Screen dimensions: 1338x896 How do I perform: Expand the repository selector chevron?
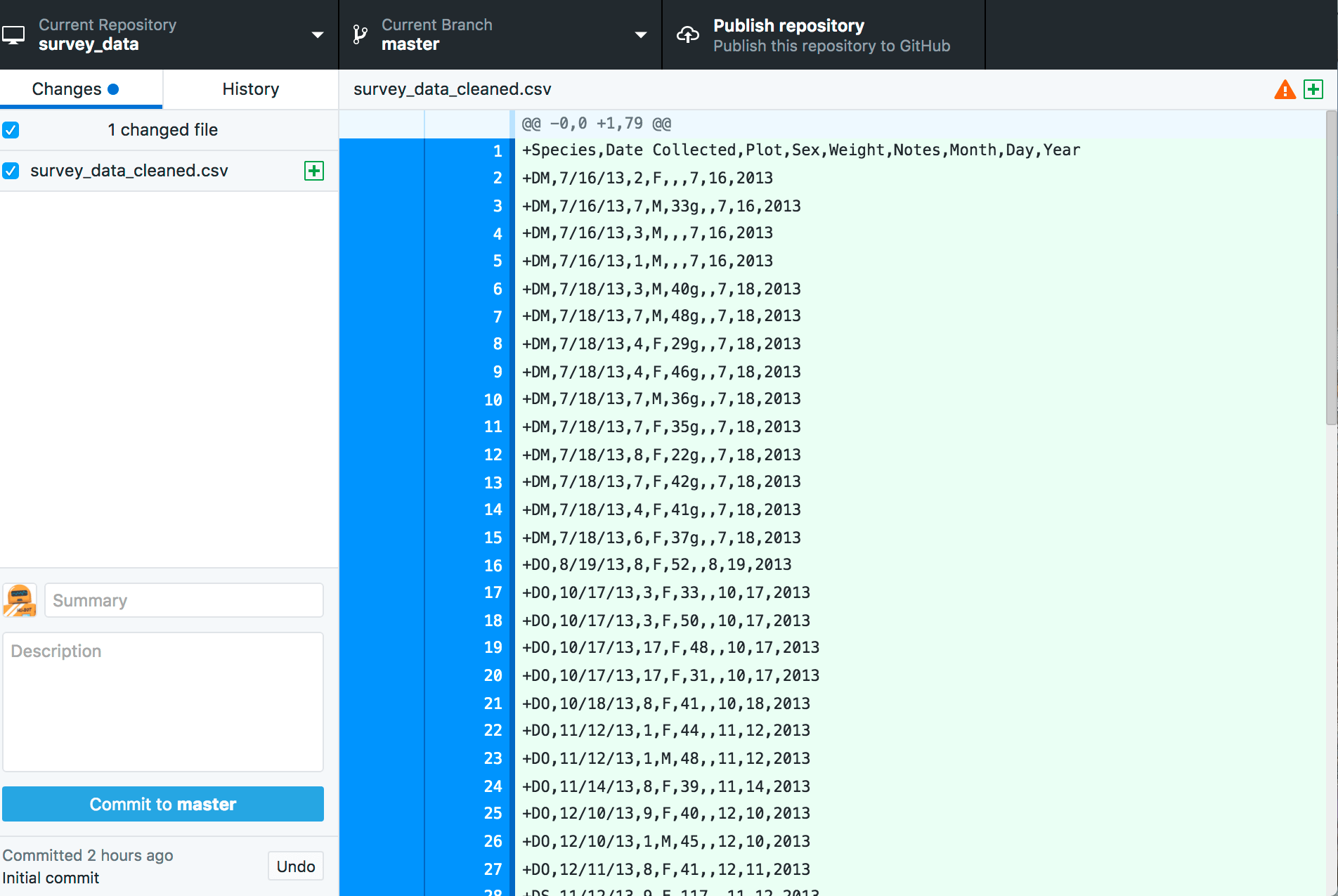[x=318, y=34]
